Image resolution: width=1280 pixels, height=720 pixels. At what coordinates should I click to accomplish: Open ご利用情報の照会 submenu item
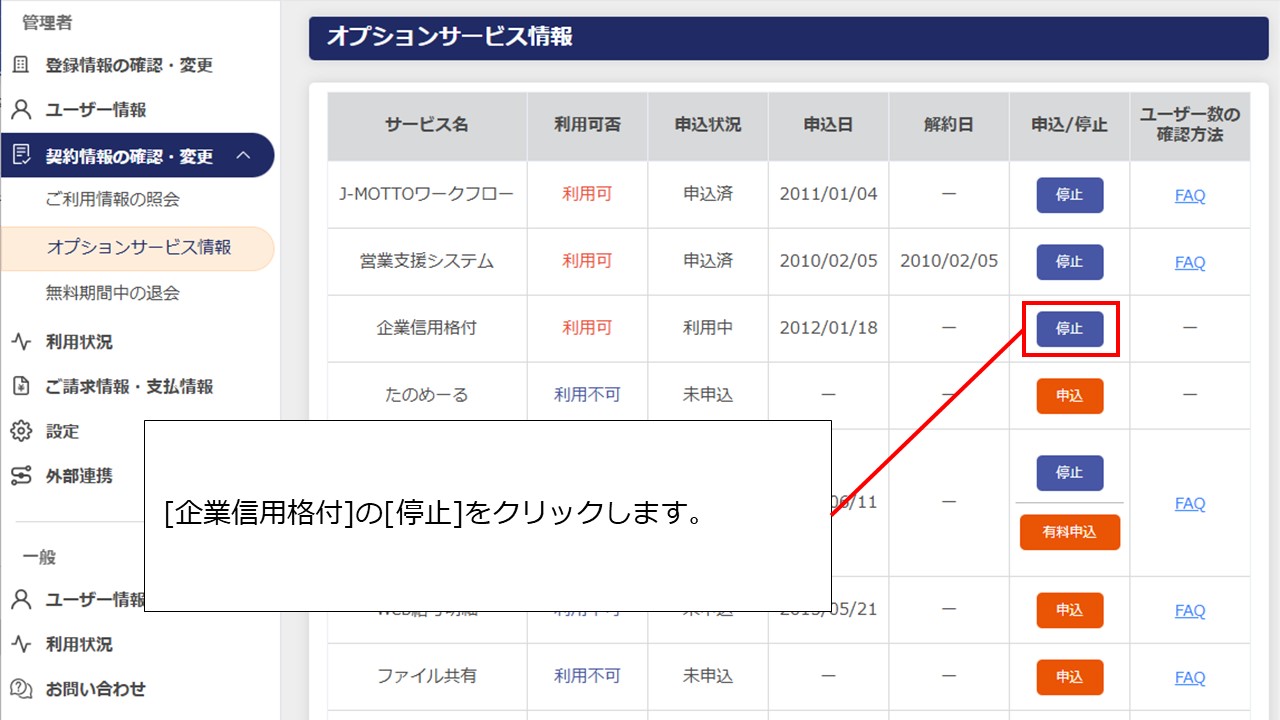(x=113, y=200)
